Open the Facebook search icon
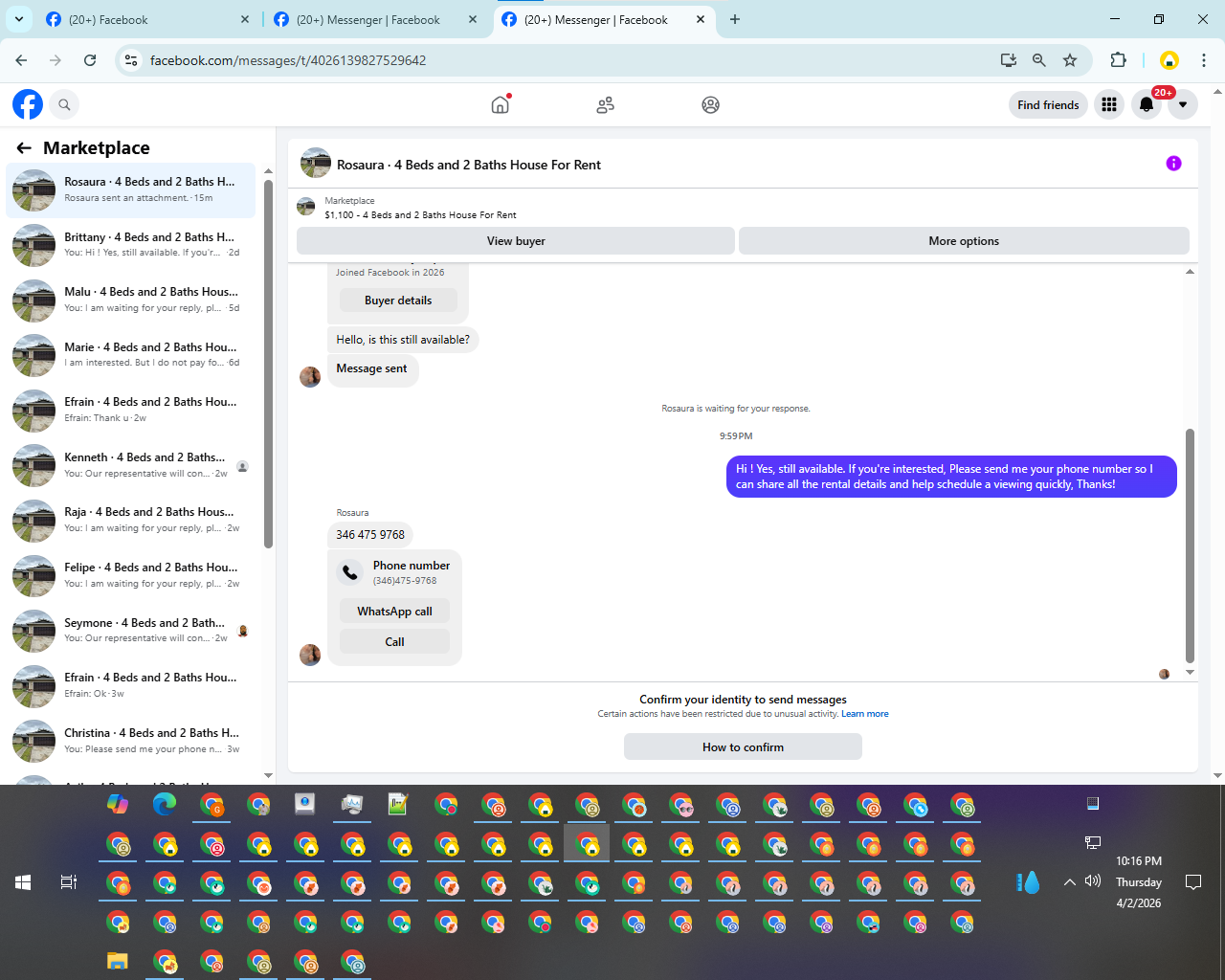The width and height of the screenshot is (1225, 980). (64, 104)
